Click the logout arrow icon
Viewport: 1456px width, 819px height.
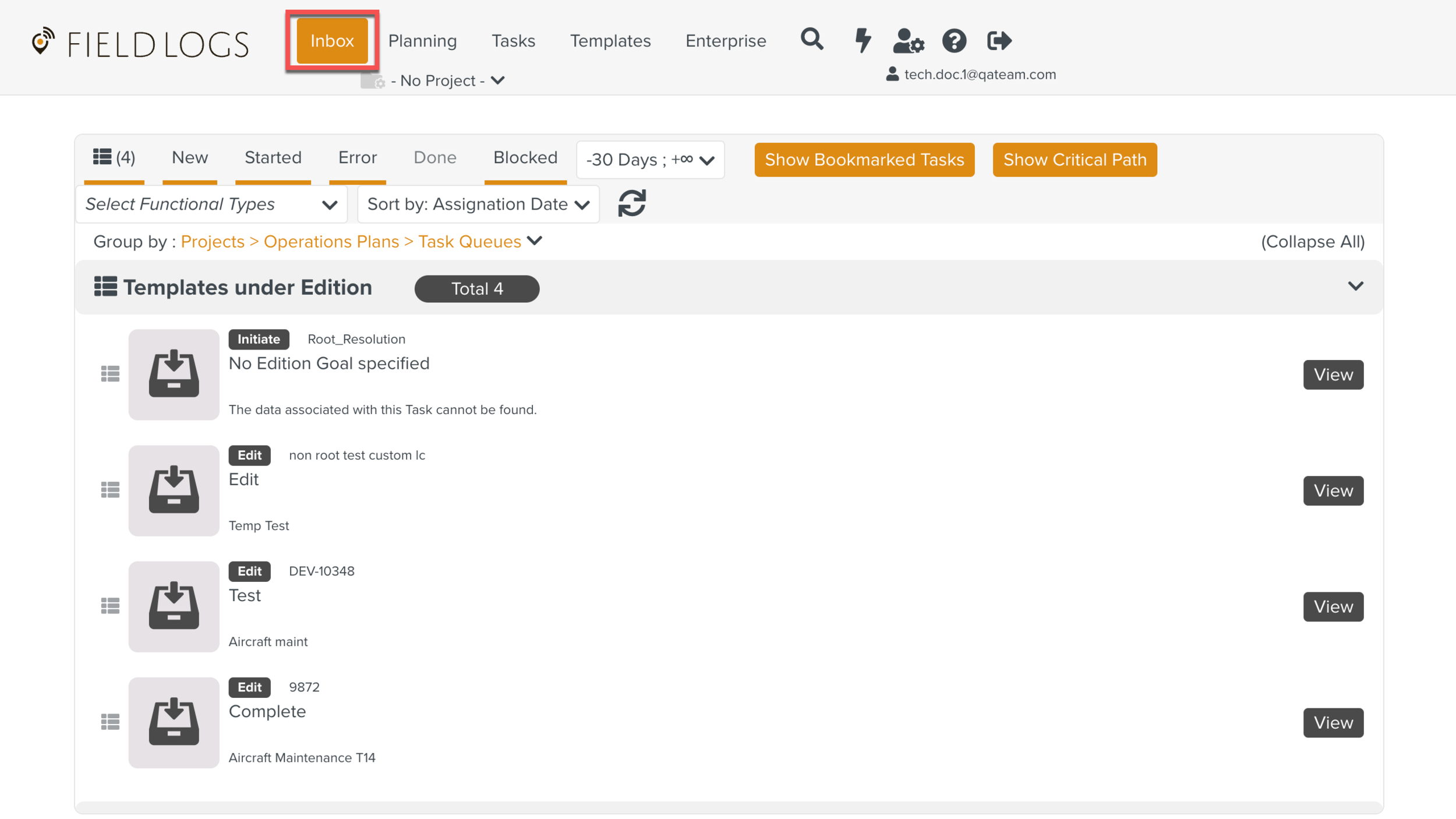coord(999,40)
